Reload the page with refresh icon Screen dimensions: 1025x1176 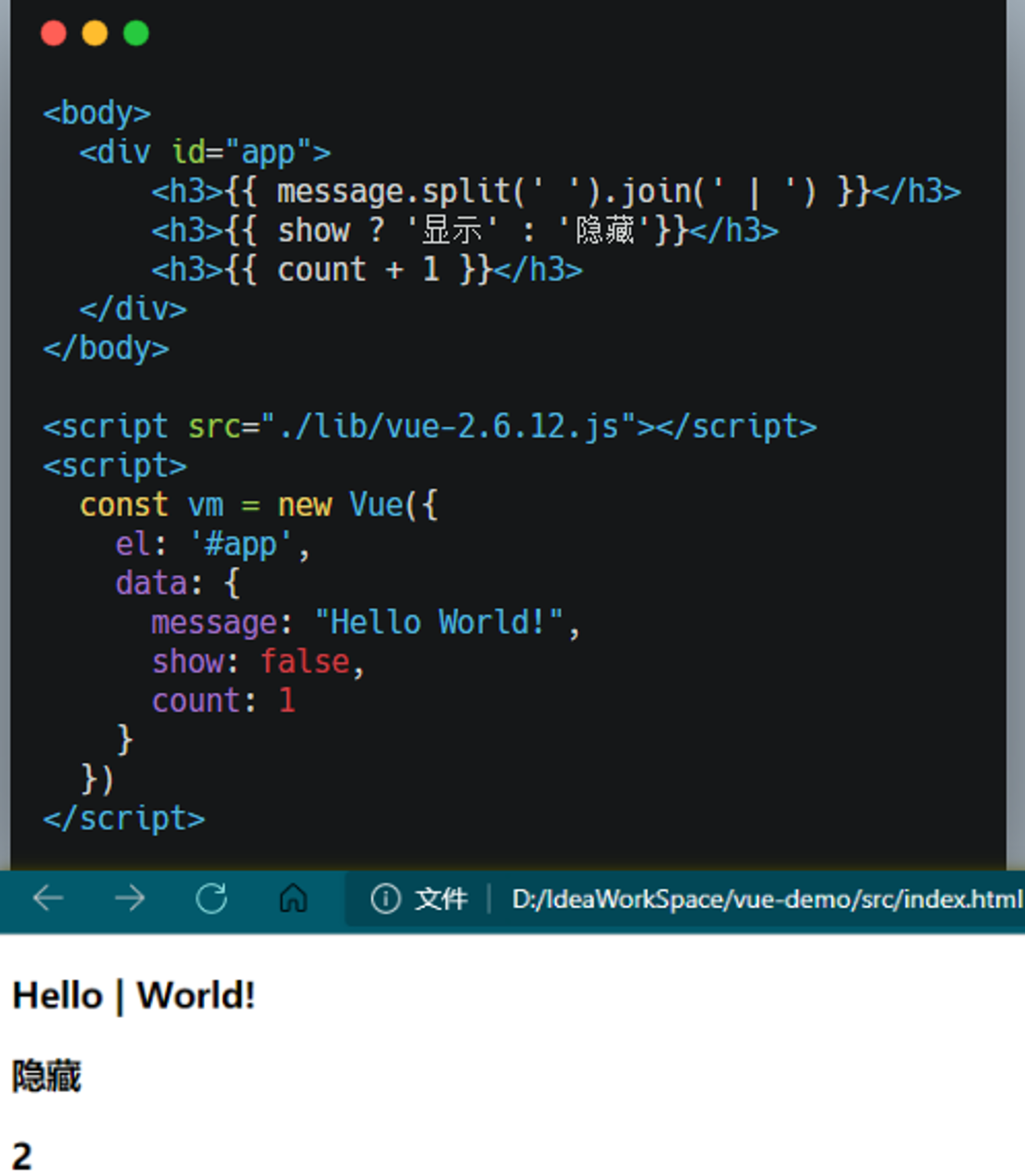click(x=212, y=898)
